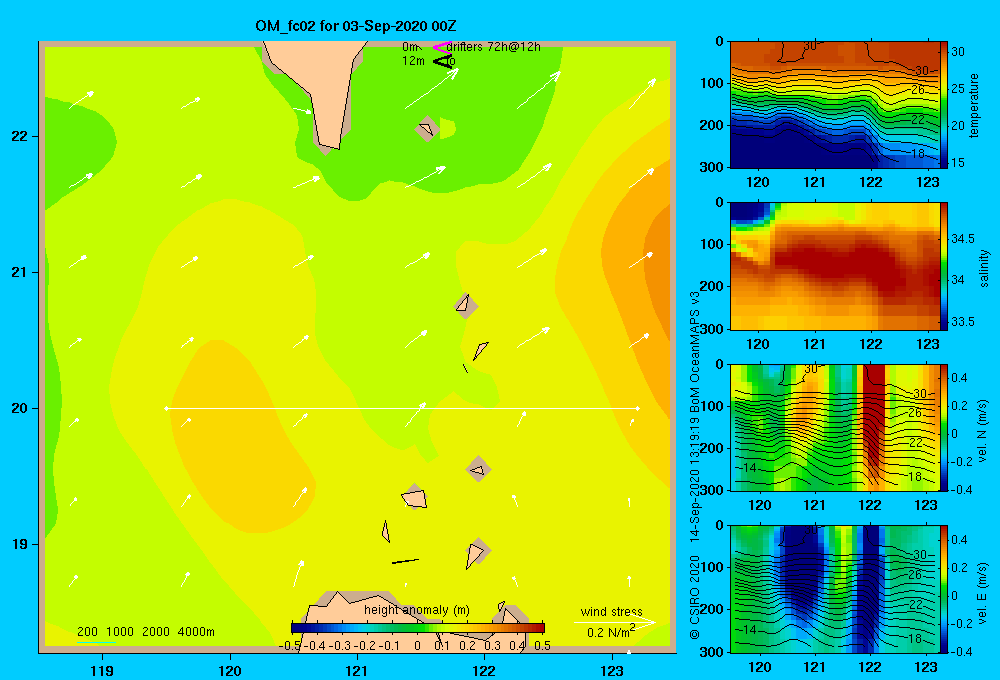The width and height of the screenshot is (1000, 680).
Task: Click latitude label 21 on main map axis
Action: click(20, 272)
